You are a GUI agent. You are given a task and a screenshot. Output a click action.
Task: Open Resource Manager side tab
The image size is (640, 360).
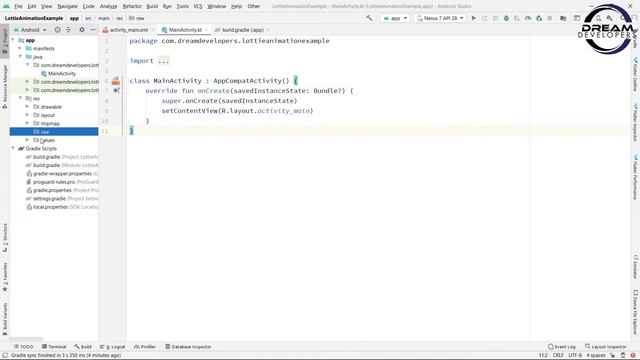click(5, 86)
